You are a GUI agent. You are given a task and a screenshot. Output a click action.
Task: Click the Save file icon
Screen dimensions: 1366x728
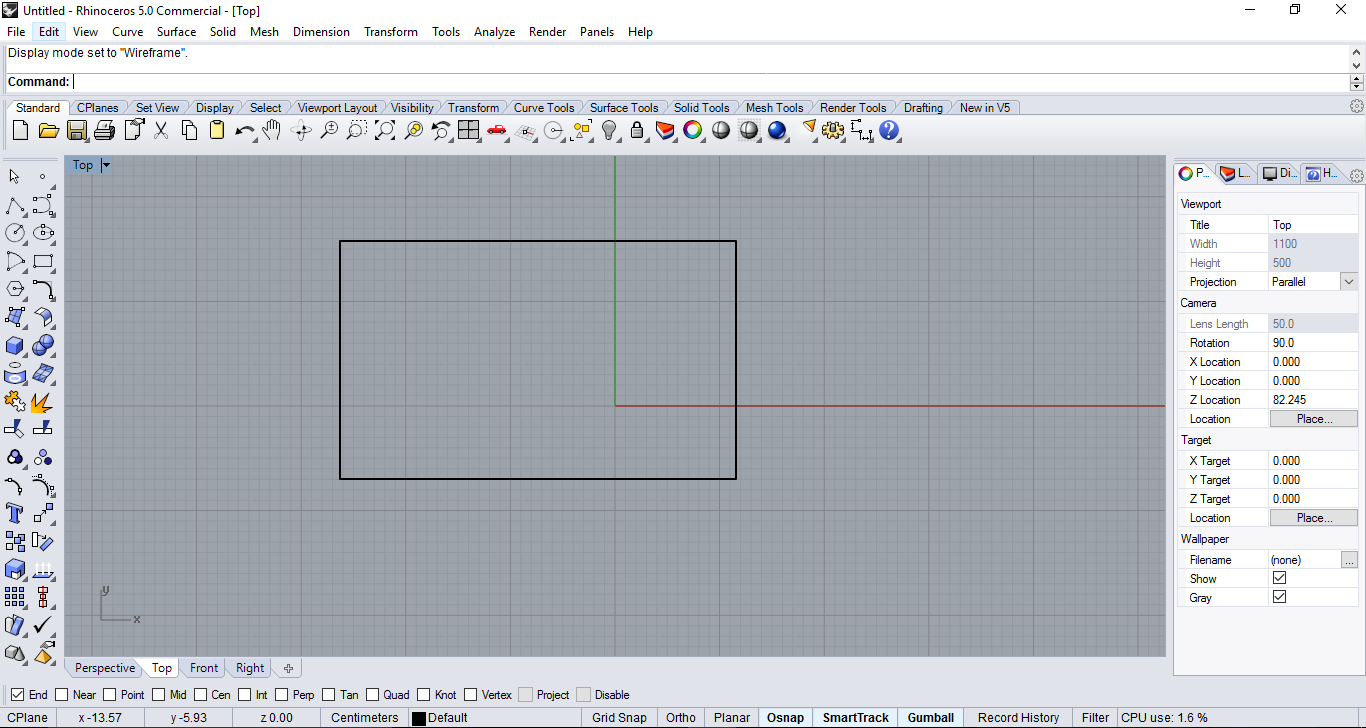tap(76, 130)
